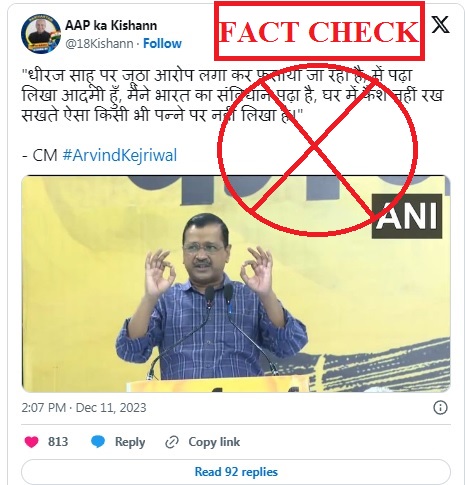
Task: Click the pink heart like icon
Action: pyautogui.click(x=32, y=442)
